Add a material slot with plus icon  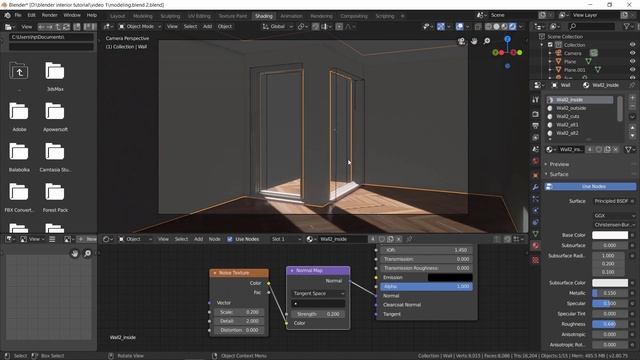[632, 98]
